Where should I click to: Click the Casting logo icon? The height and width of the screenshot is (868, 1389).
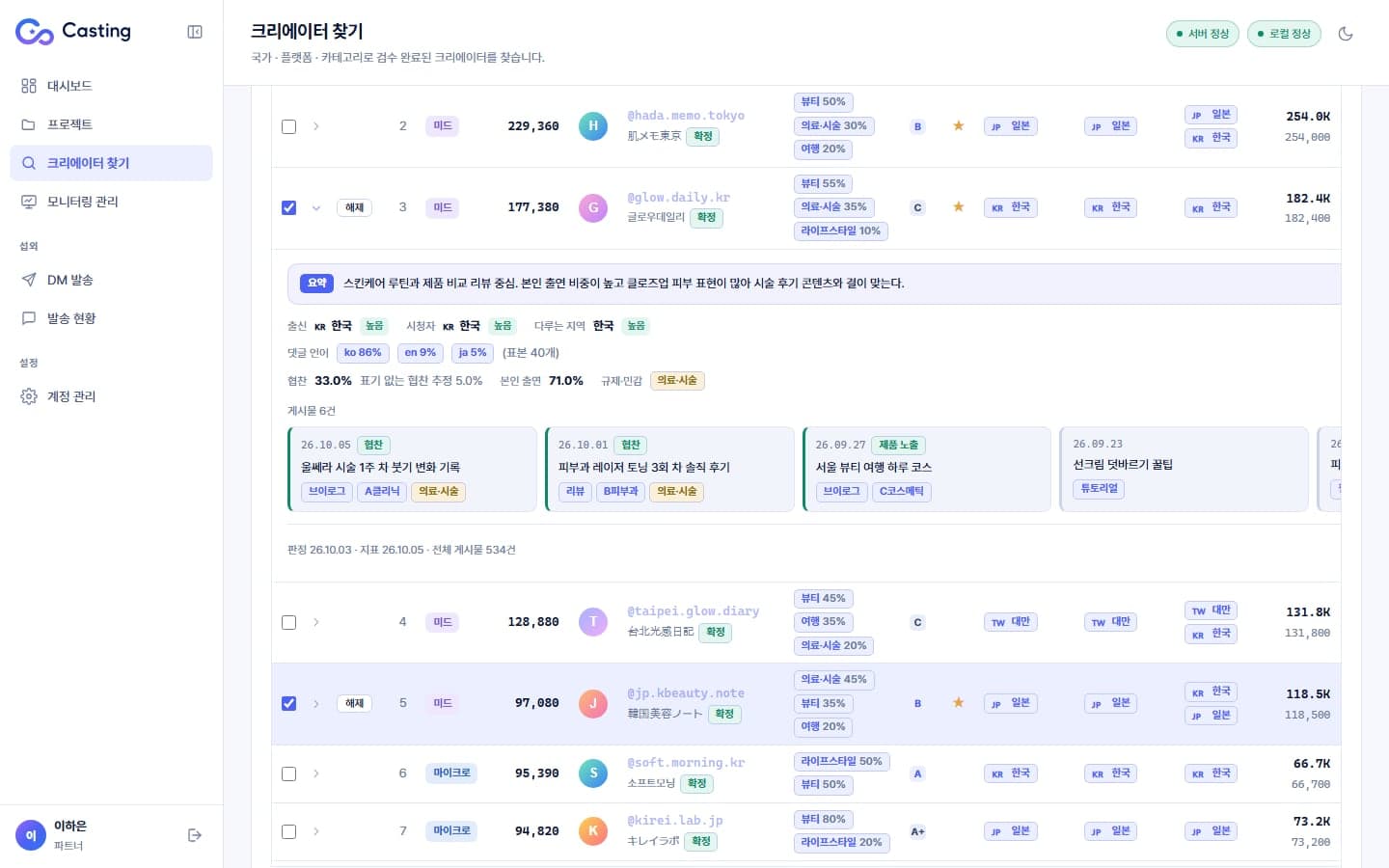[x=35, y=32]
